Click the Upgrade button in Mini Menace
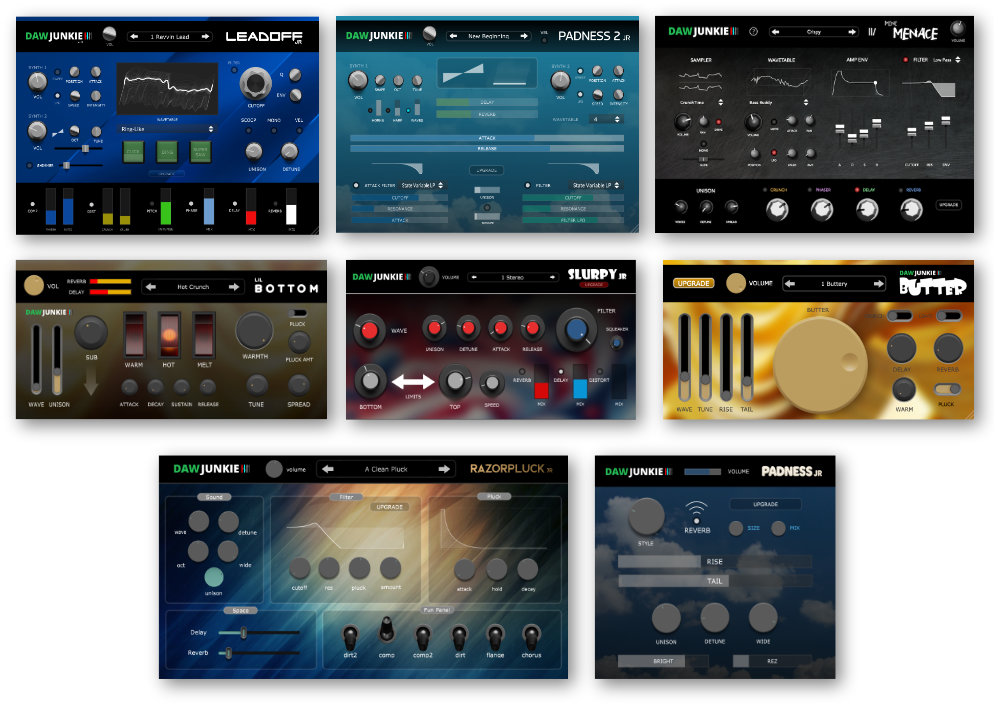 948,205
